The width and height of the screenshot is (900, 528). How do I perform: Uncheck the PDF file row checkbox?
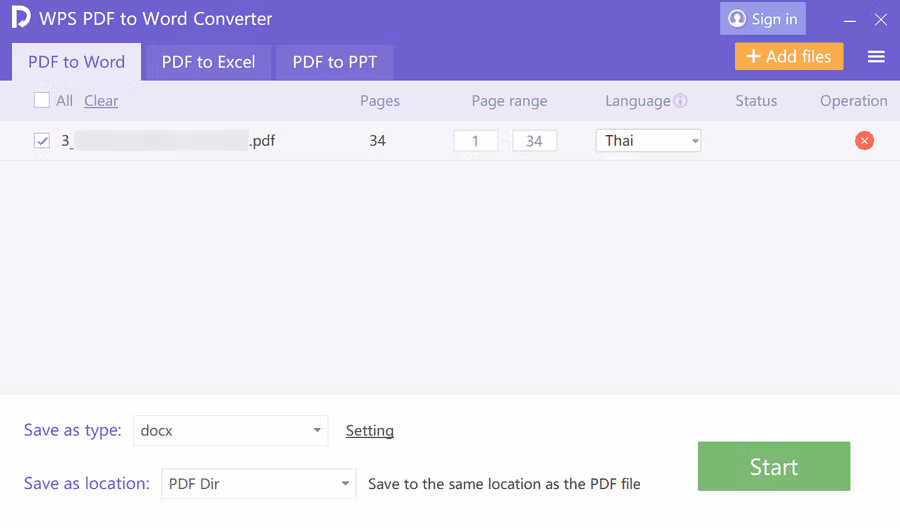point(42,141)
